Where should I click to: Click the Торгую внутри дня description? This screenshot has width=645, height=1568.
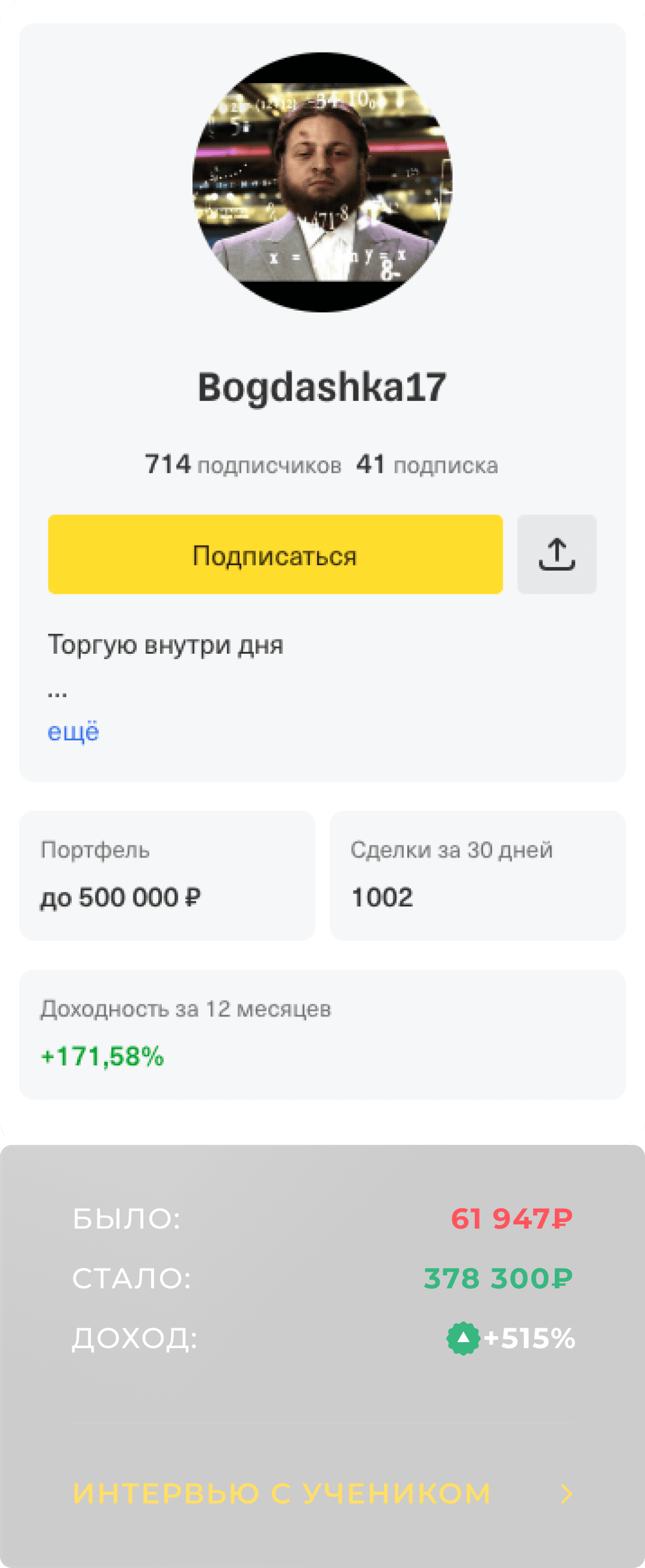click(165, 645)
